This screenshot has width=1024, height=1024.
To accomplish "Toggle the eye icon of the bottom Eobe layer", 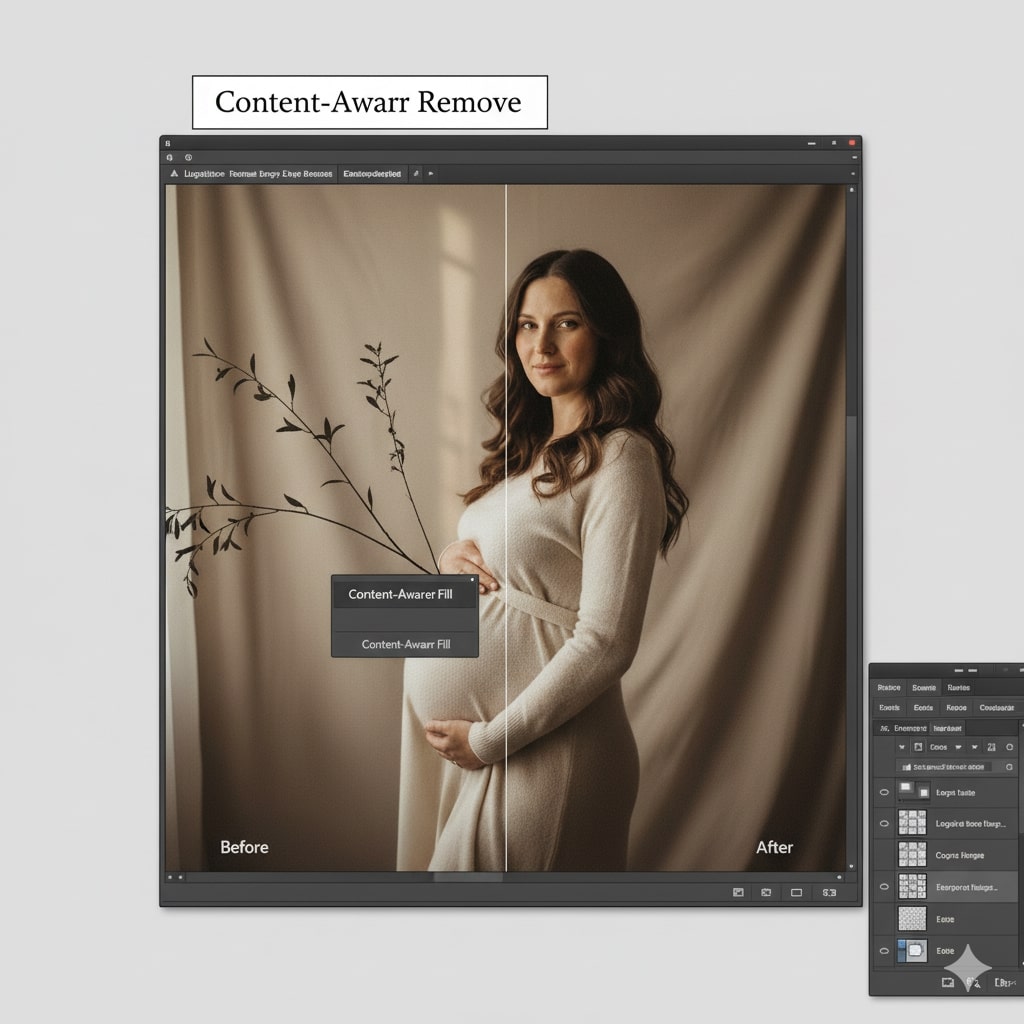I will point(883,951).
